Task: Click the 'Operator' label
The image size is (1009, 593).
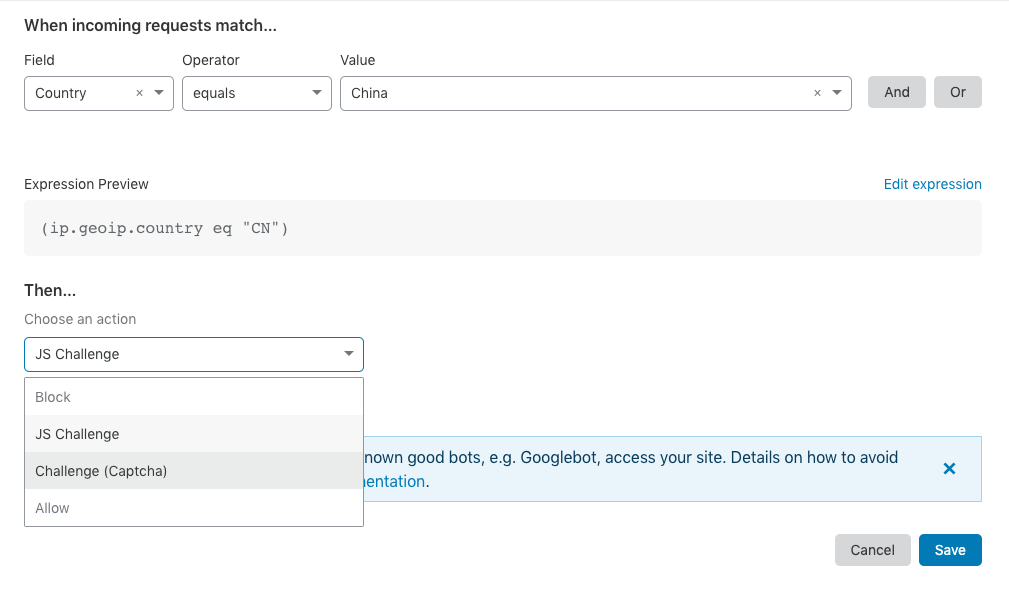Action: 210,60
